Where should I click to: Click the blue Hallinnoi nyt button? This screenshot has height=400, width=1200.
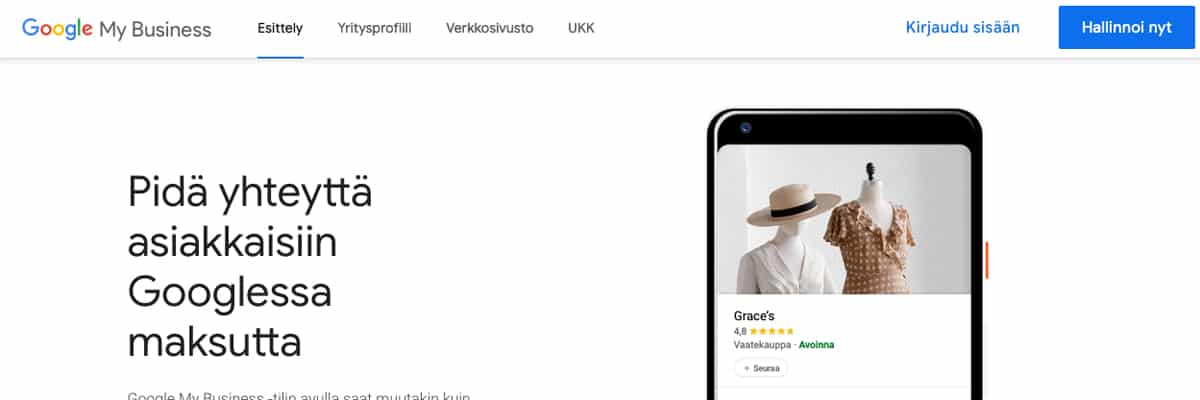(1126, 28)
